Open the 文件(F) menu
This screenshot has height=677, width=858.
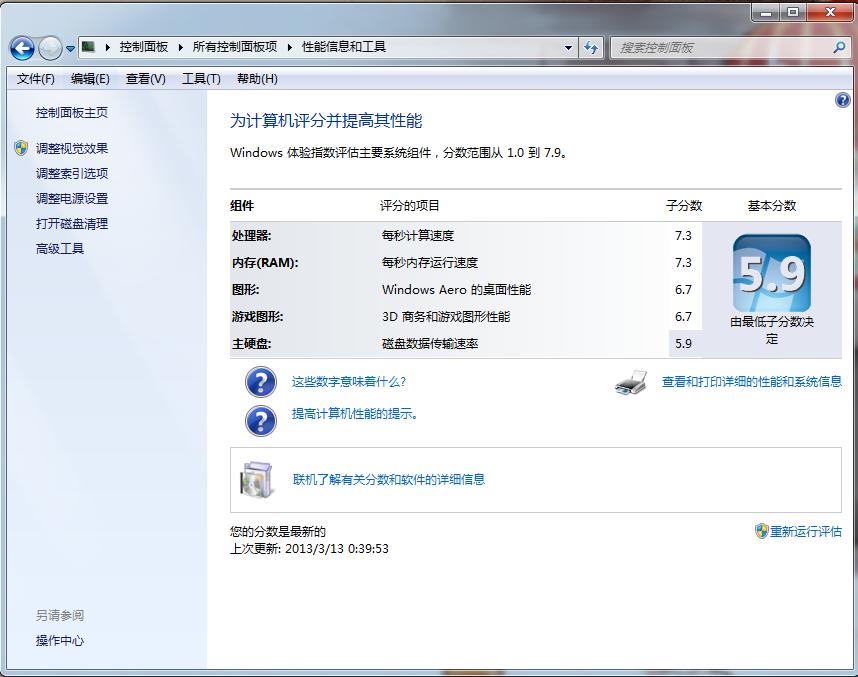(x=36, y=79)
